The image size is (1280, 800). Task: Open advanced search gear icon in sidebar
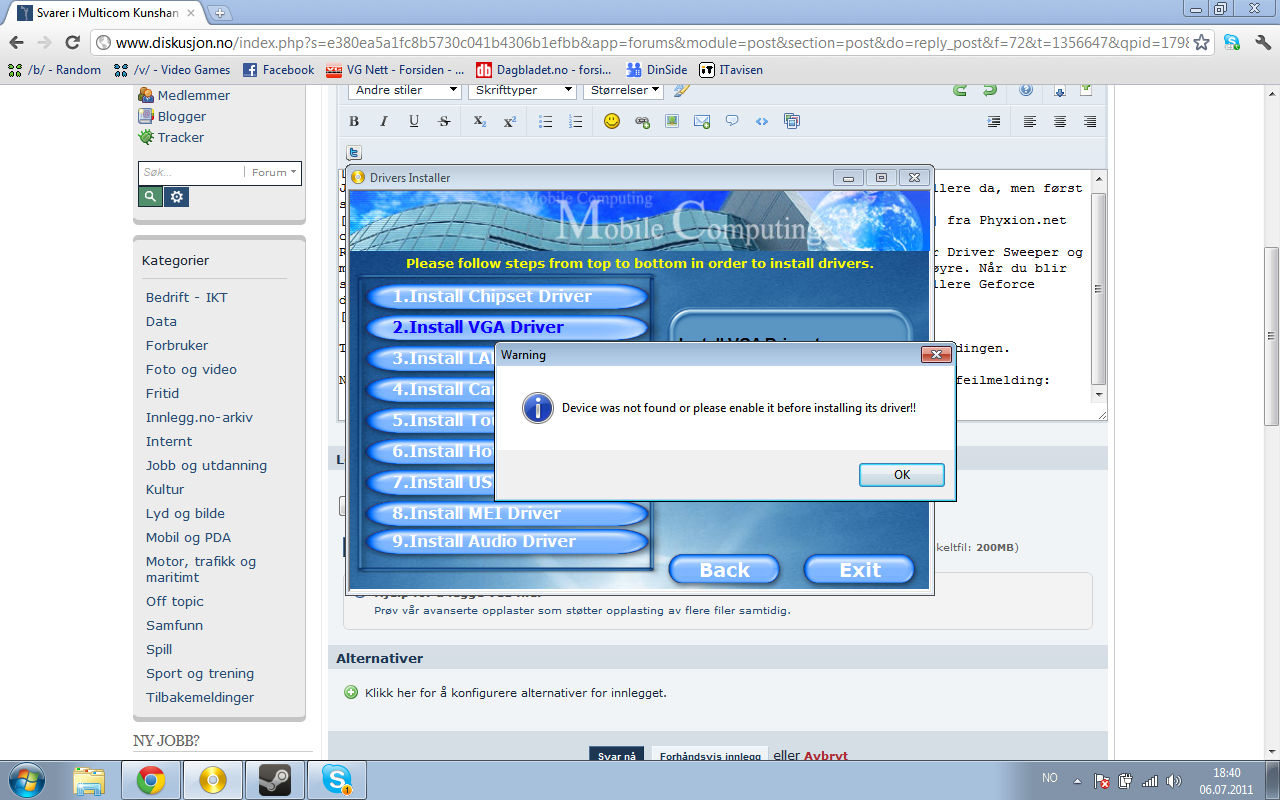177,197
